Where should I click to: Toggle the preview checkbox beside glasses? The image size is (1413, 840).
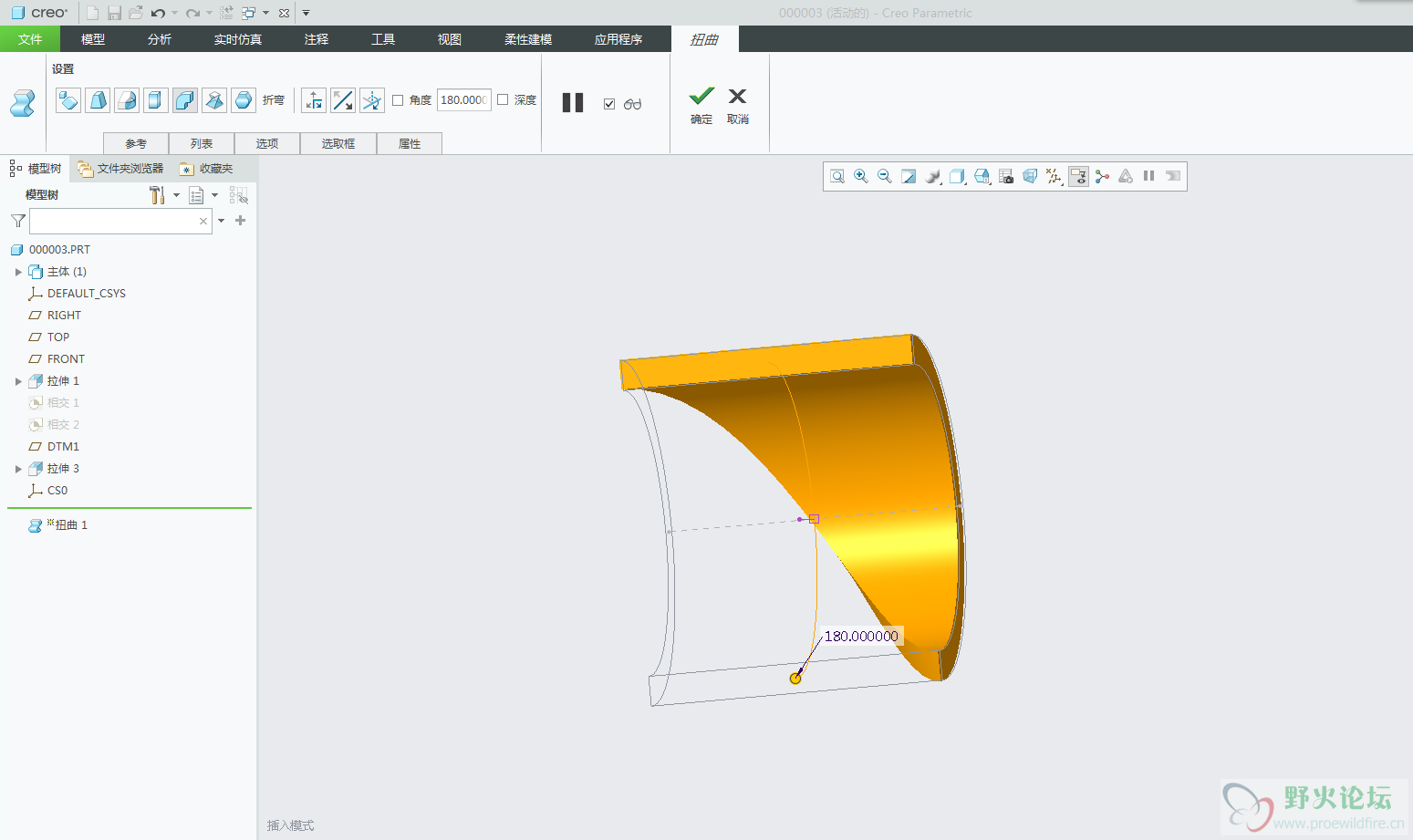point(609,104)
